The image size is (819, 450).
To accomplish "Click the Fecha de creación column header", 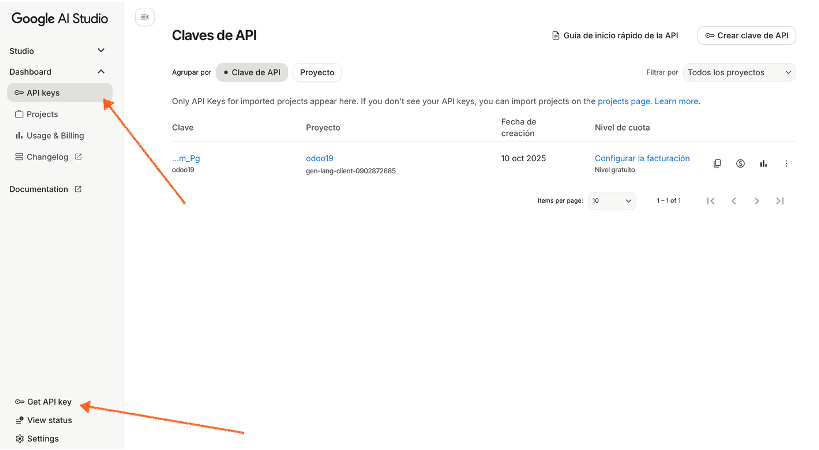I will 518,127.
